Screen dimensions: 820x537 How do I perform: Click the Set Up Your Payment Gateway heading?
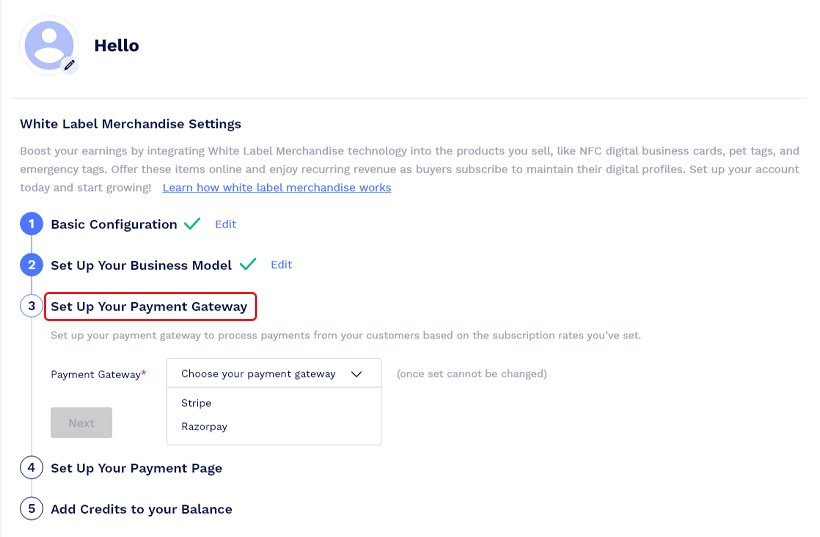pos(149,306)
